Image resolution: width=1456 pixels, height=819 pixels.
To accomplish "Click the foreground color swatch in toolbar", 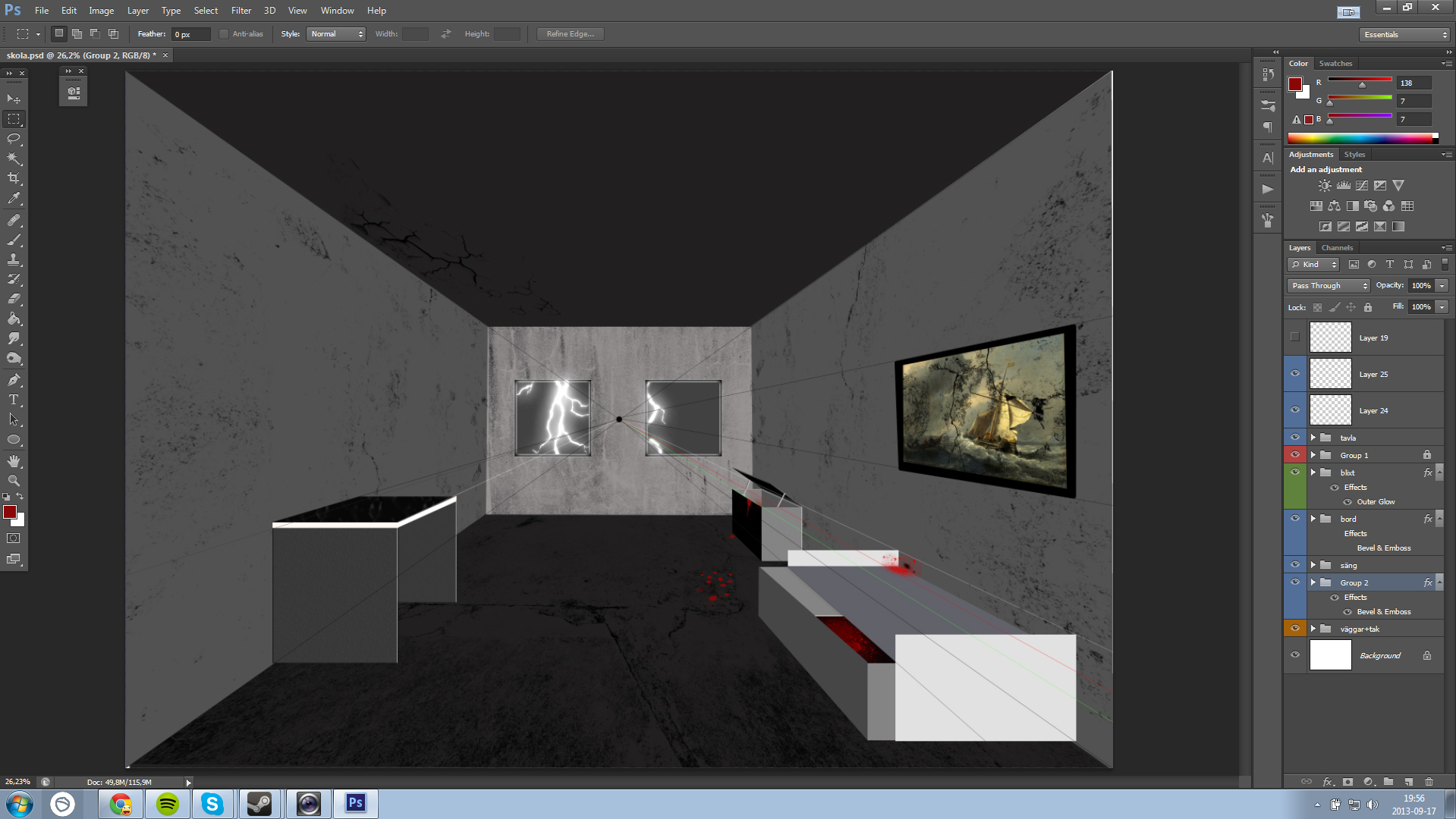I will [x=10, y=513].
